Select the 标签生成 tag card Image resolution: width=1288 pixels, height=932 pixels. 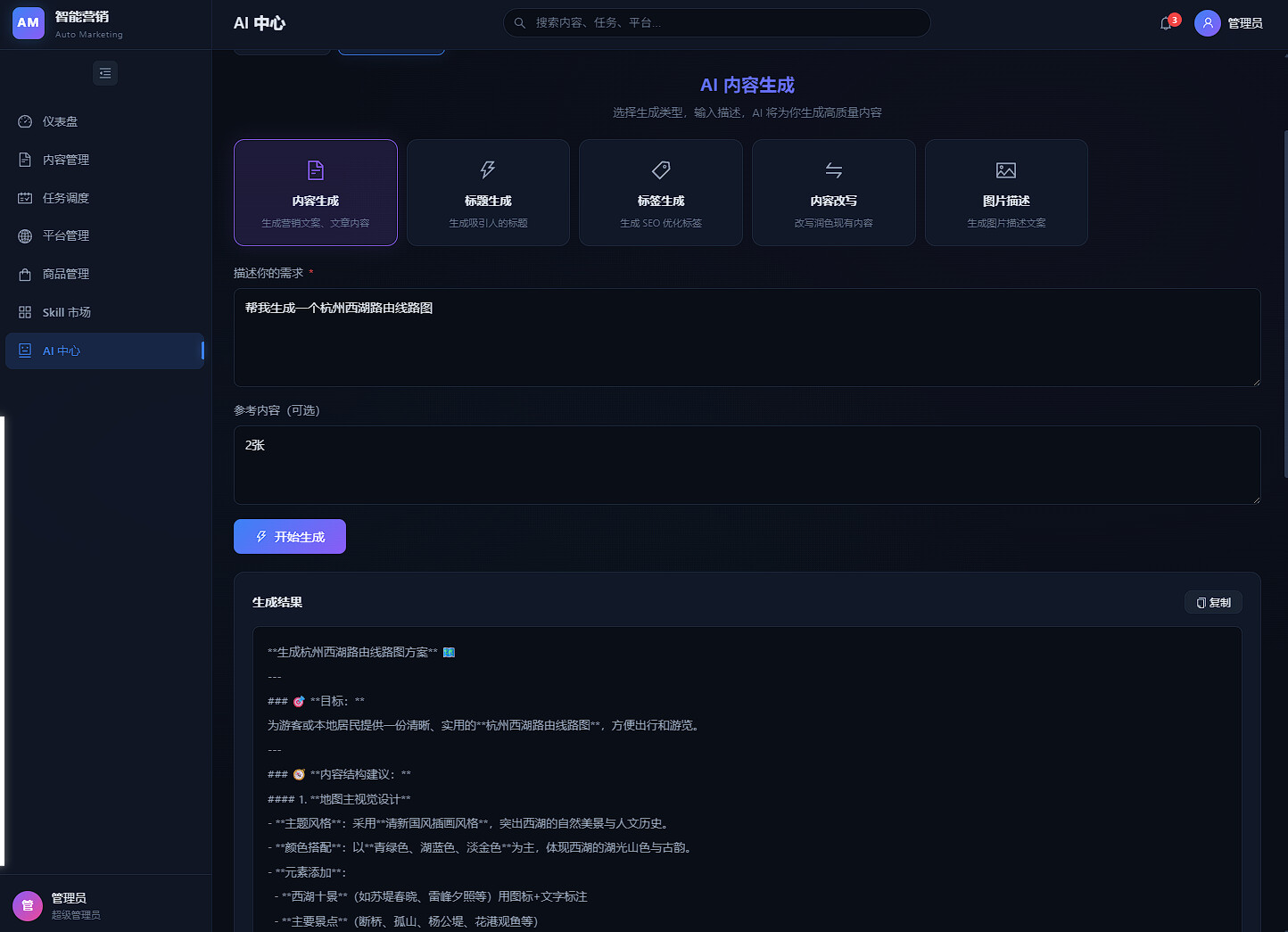[661, 193]
